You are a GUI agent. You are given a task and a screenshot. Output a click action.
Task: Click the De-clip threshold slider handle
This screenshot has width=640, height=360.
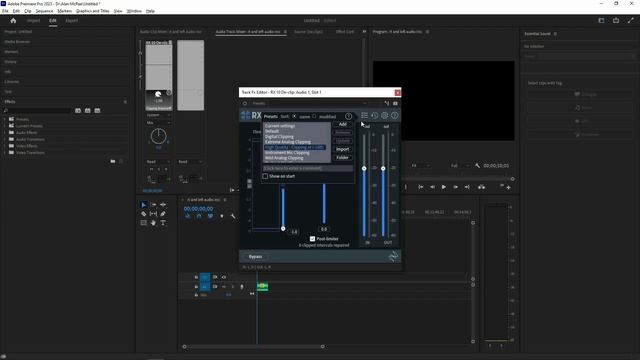283,229
